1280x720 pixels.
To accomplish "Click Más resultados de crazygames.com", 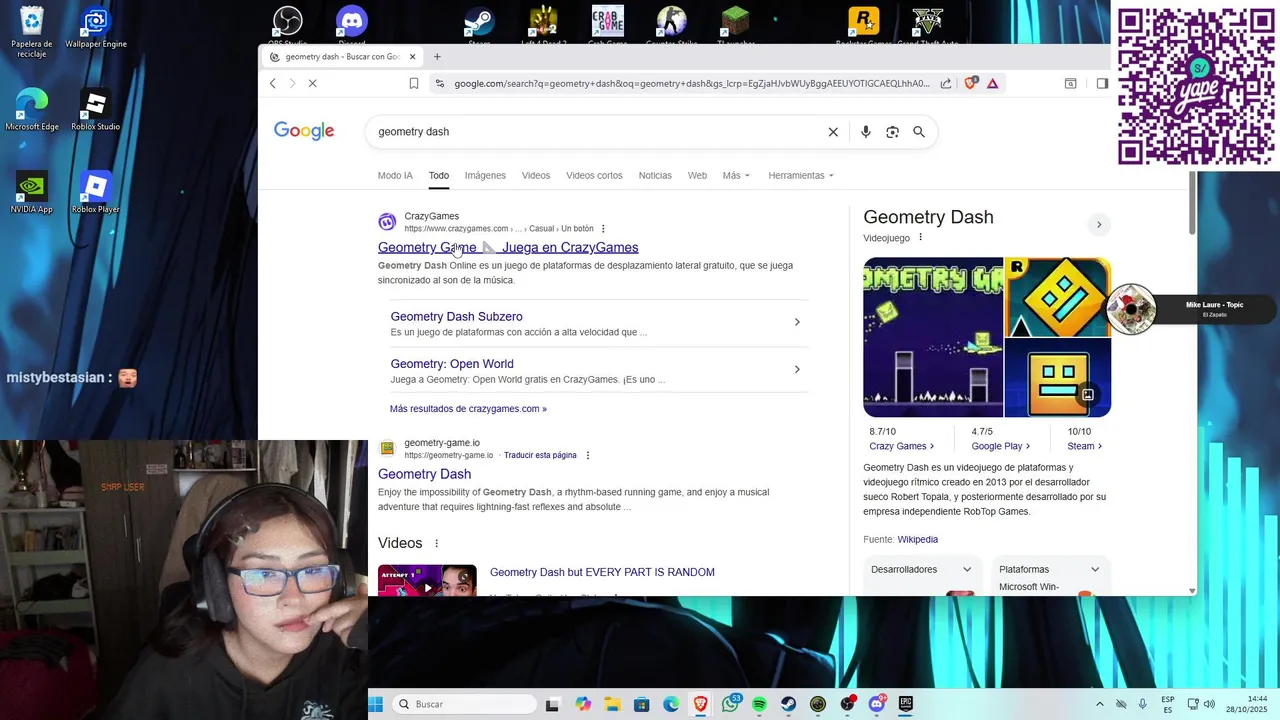I will click(468, 408).
